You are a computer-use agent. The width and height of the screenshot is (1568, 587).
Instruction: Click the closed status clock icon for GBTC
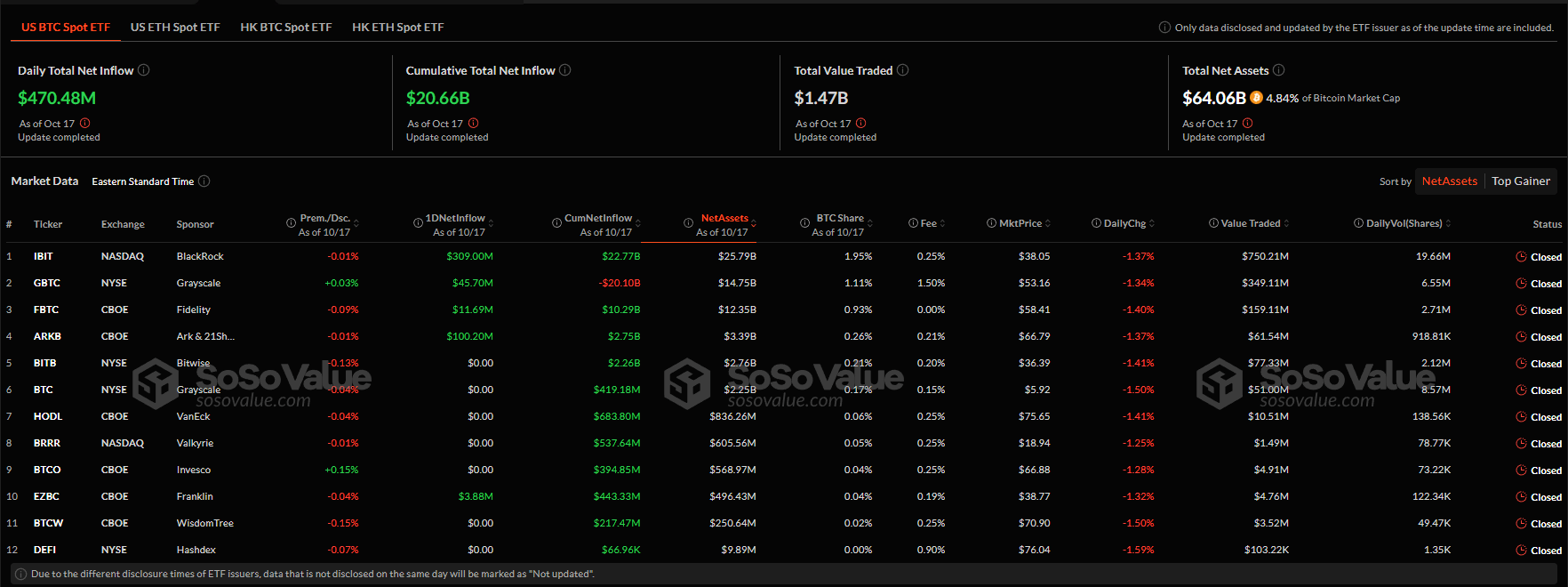(1522, 284)
